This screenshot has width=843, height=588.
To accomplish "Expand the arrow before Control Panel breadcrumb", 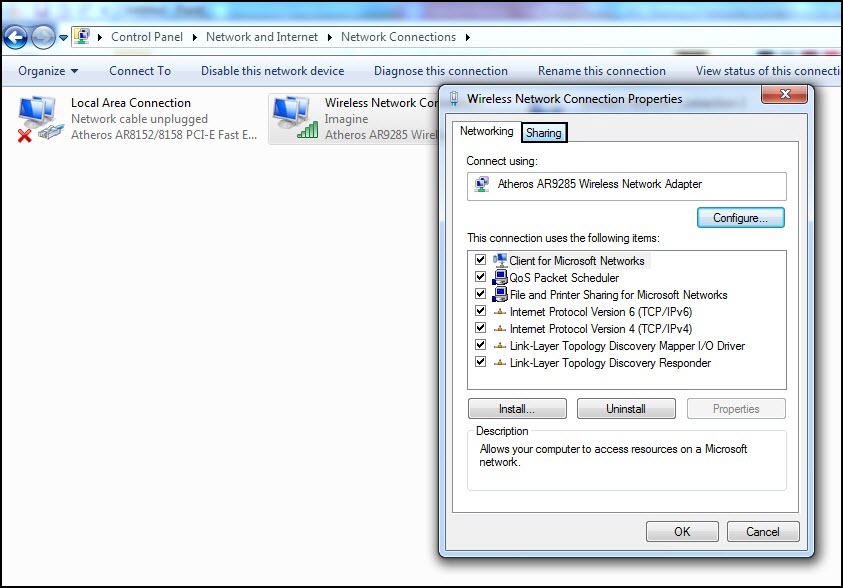I will pyautogui.click(x=100, y=37).
